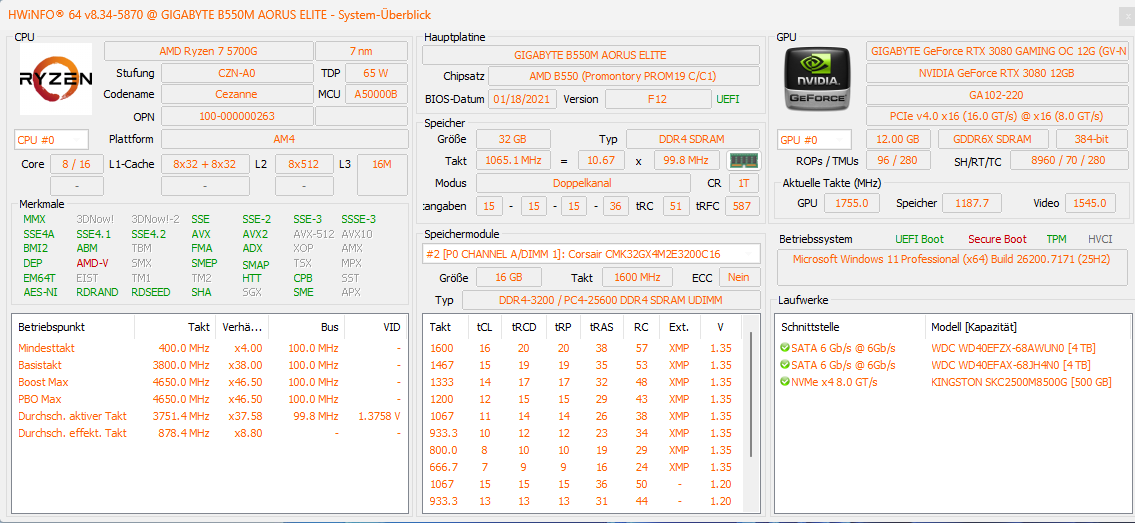This screenshot has height=523, width=1135.
Task: Click the CZN-A0 stepping field
Action: pyautogui.click(x=237, y=73)
